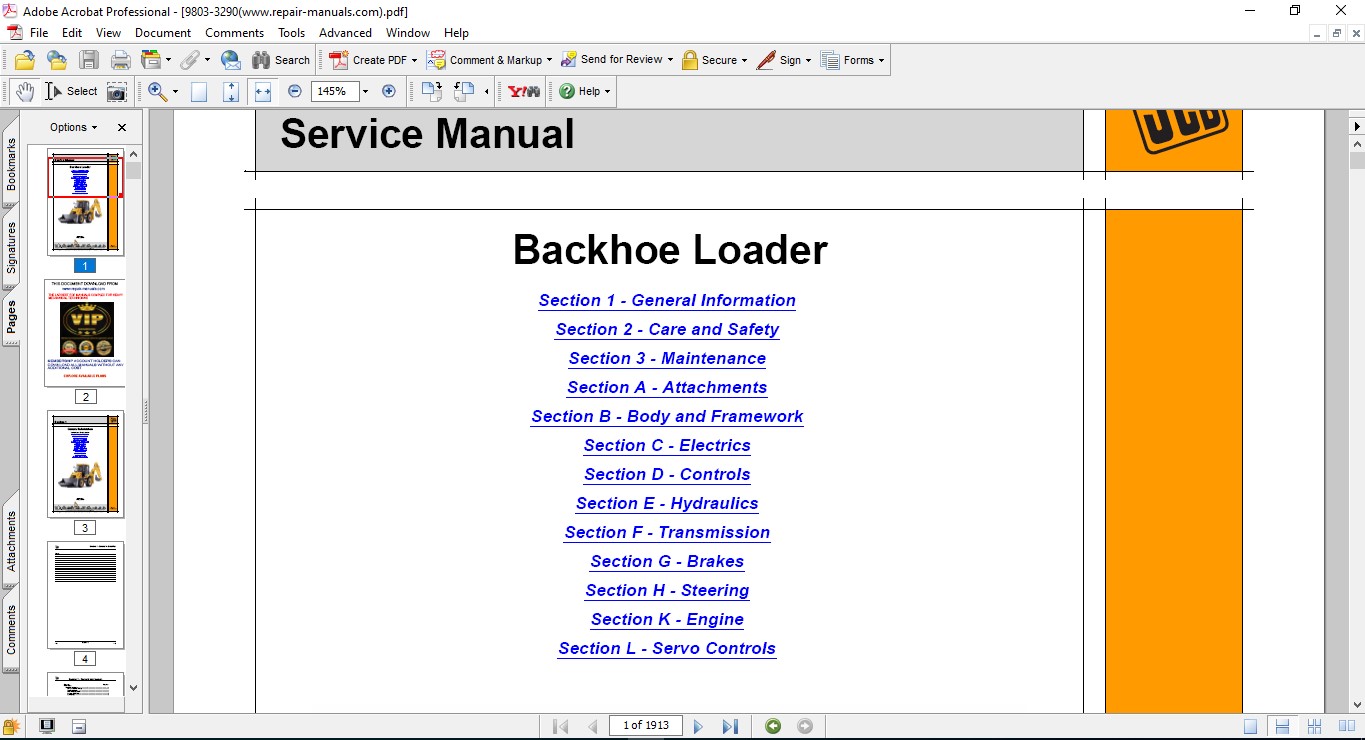Viewport: 1365px width, 740px height.
Task: Switch to Single Page layout
Action: point(1250,726)
